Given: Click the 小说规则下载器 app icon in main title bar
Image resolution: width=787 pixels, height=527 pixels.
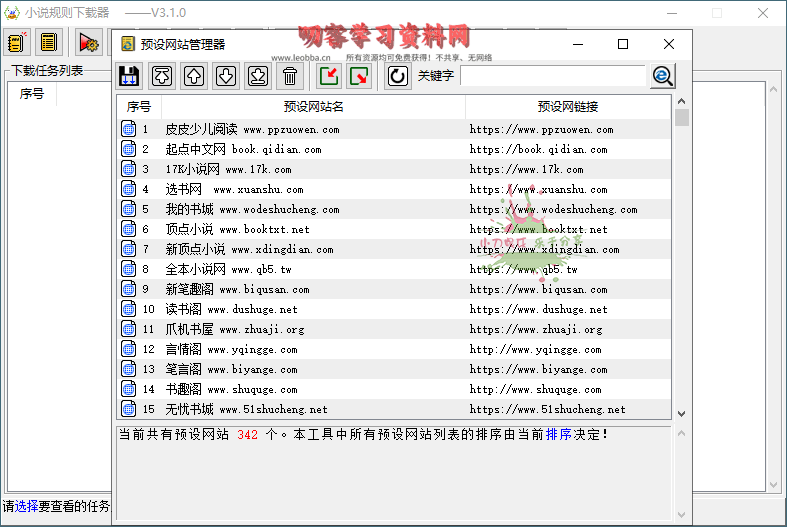Looking at the screenshot, I should tap(12, 13).
